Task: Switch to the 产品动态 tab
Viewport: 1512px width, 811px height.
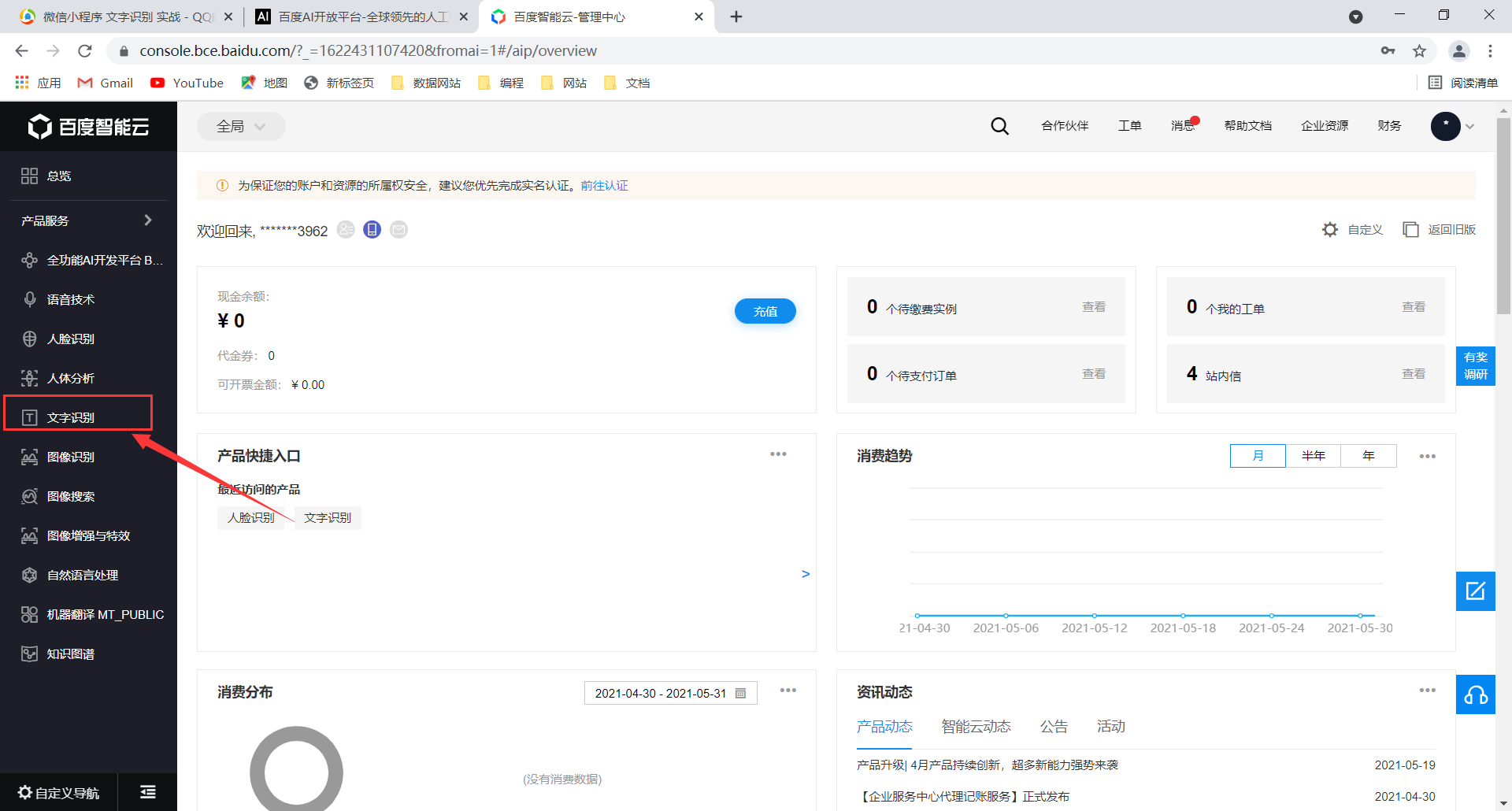Action: [884, 727]
